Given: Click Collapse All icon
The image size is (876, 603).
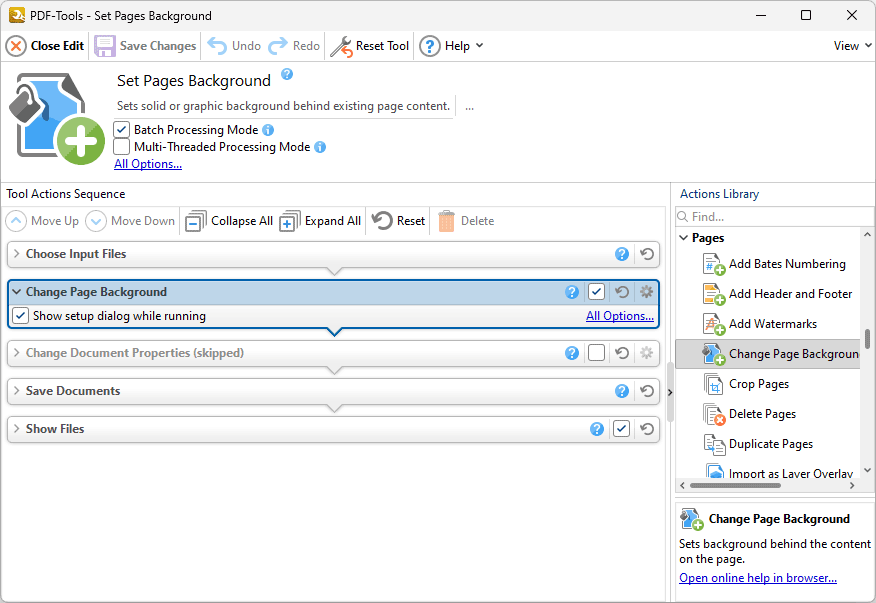Looking at the screenshot, I should 196,221.
